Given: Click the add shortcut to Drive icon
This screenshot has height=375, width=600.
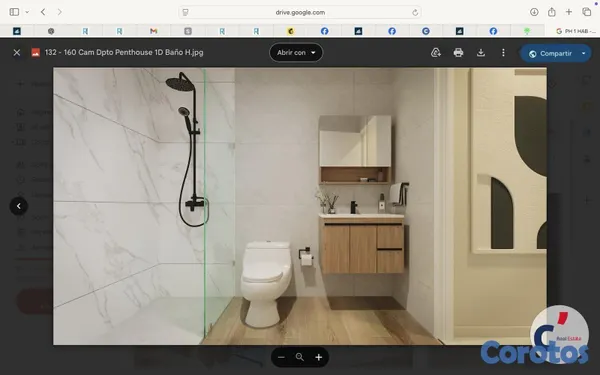Looking at the screenshot, I should 435,53.
